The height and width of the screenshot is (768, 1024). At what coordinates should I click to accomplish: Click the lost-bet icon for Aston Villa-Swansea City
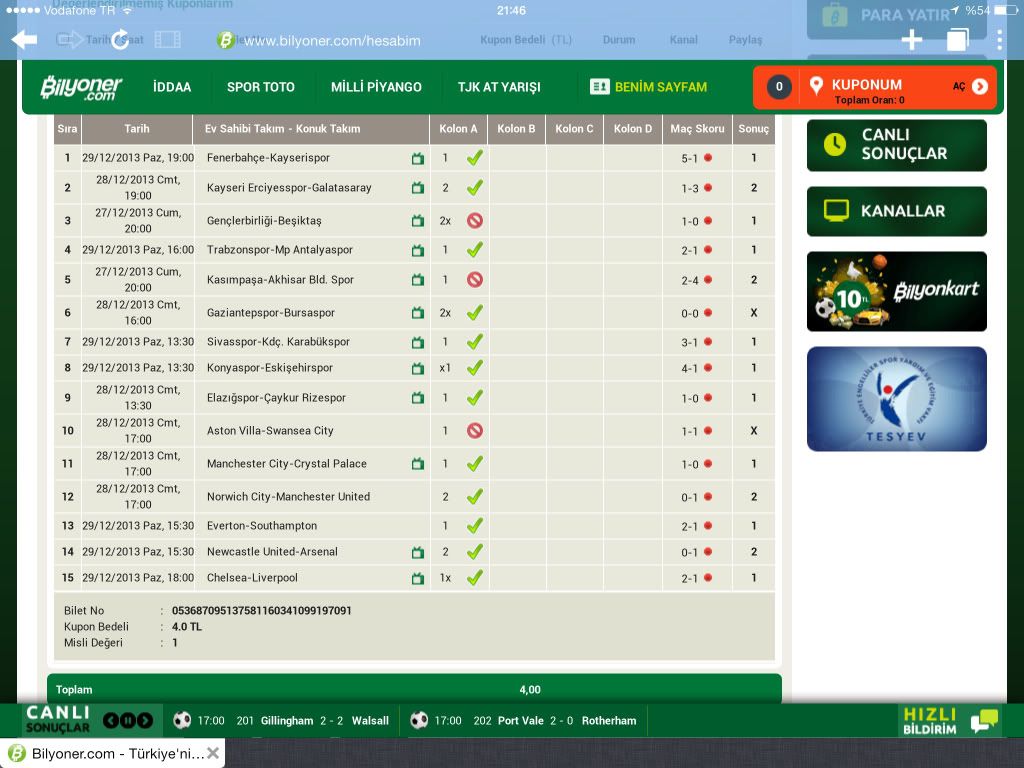[x=475, y=430]
